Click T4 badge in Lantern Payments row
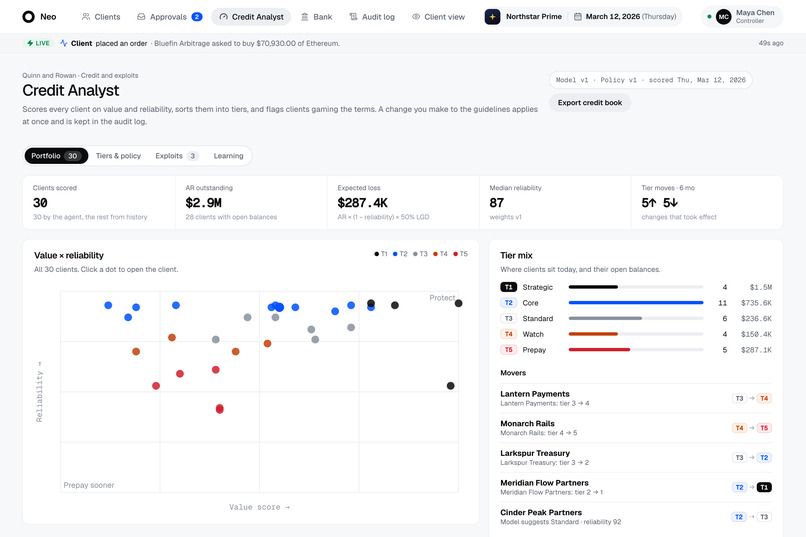The width and height of the screenshot is (806, 537). tap(764, 398)
